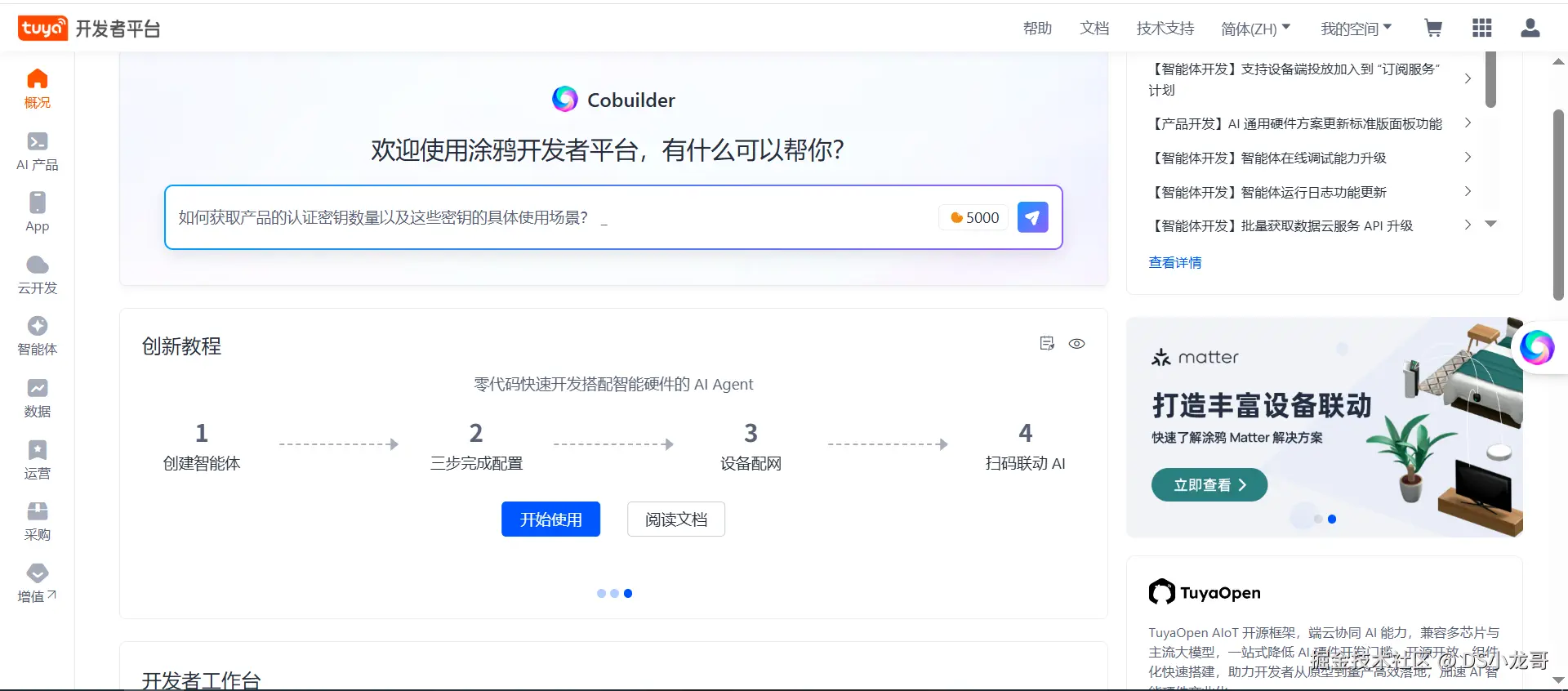
Task: Click the tuya logo in header
Action: click(42, 29)
